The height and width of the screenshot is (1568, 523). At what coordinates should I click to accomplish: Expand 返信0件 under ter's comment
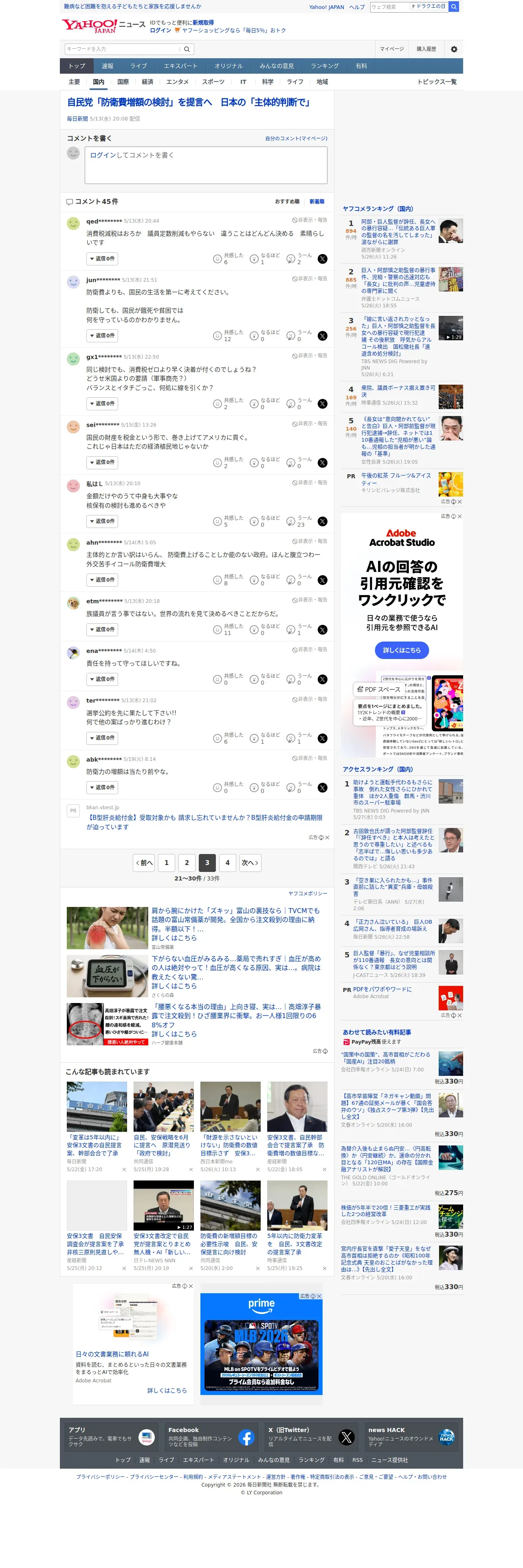coord(102,738)
